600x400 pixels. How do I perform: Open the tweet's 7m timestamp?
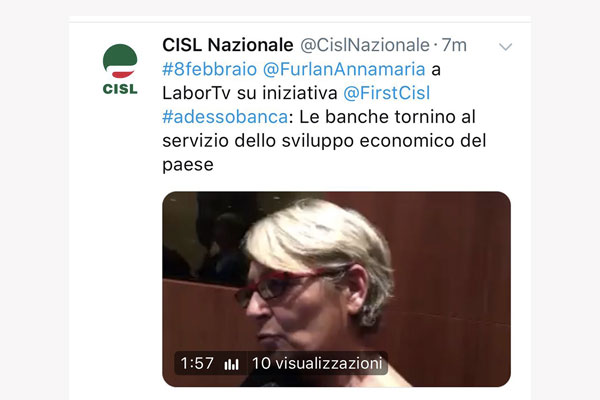click(454, 45)
